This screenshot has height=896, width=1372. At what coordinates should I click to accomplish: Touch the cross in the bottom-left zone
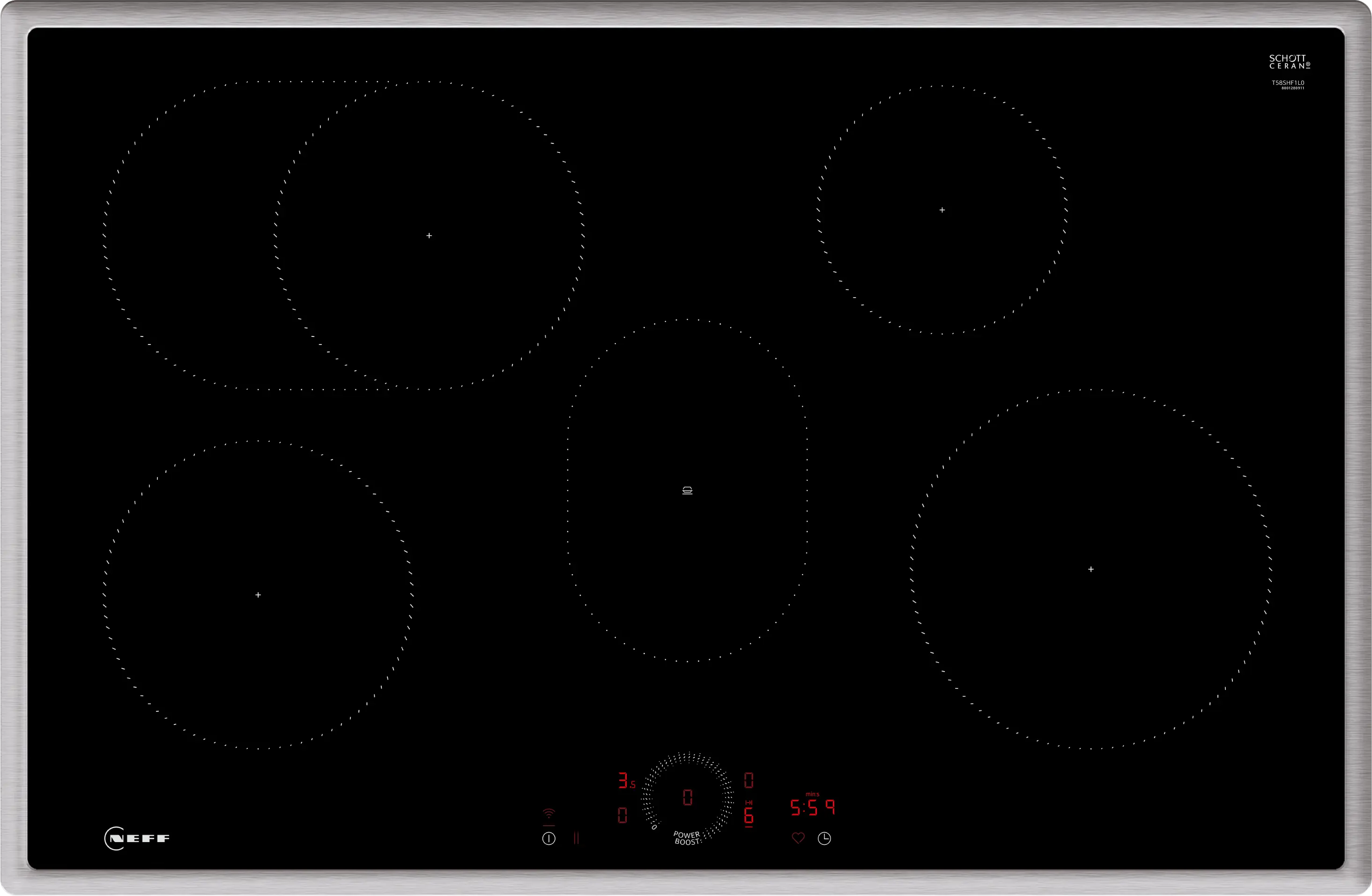[258, 595]
